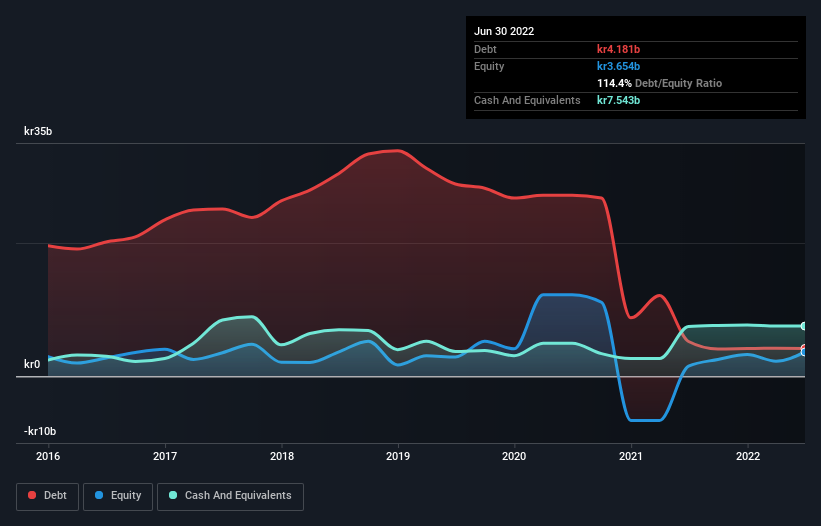Click the red Debt legend dot

pyautogui.click(x=32, y=495)
